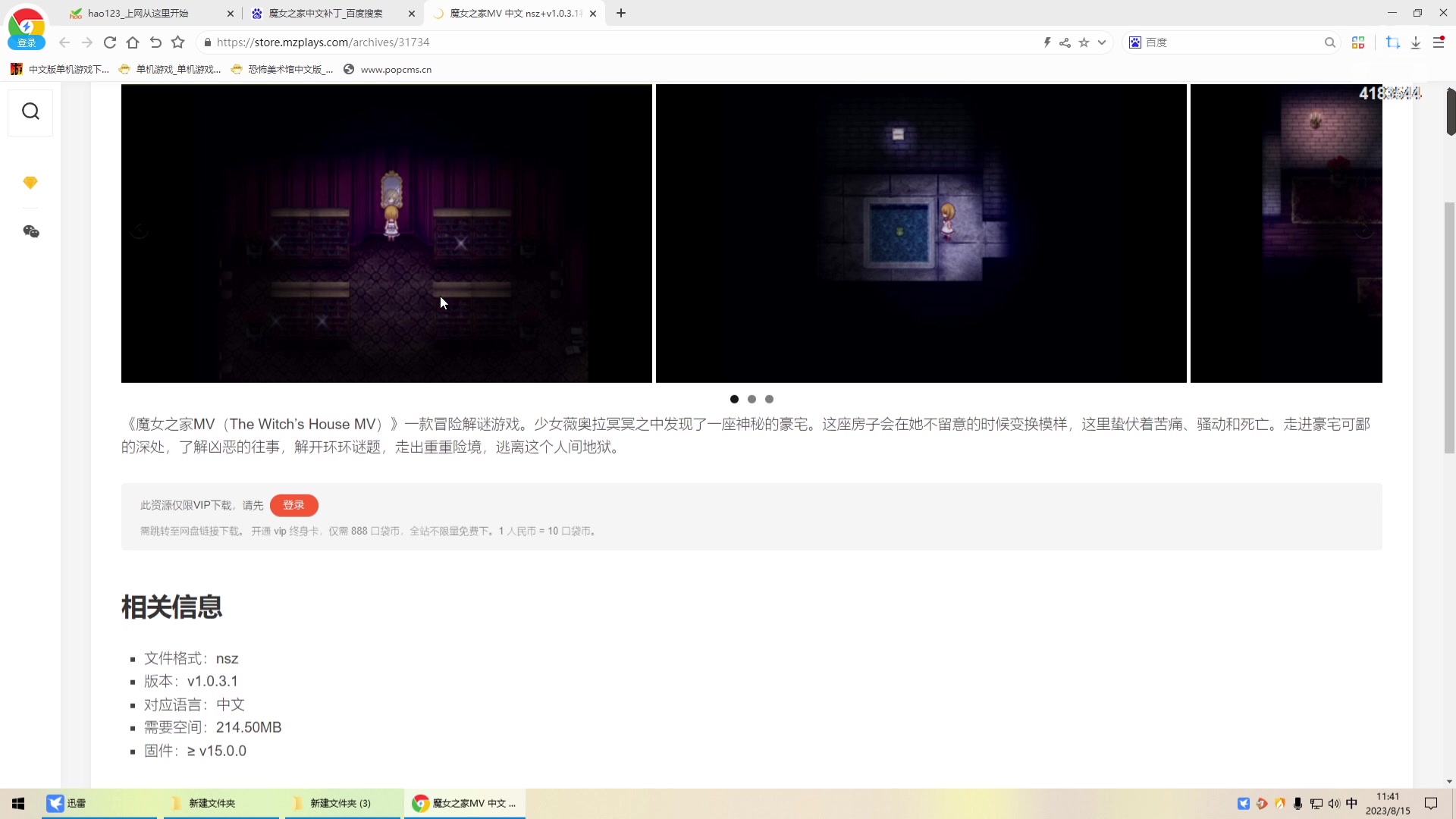Image resolution: width=1456 pixels, height=819 pixels.
Task: Open 迅雷 from the taskbar
Action: pyautogui.click(x=99, y=803)
